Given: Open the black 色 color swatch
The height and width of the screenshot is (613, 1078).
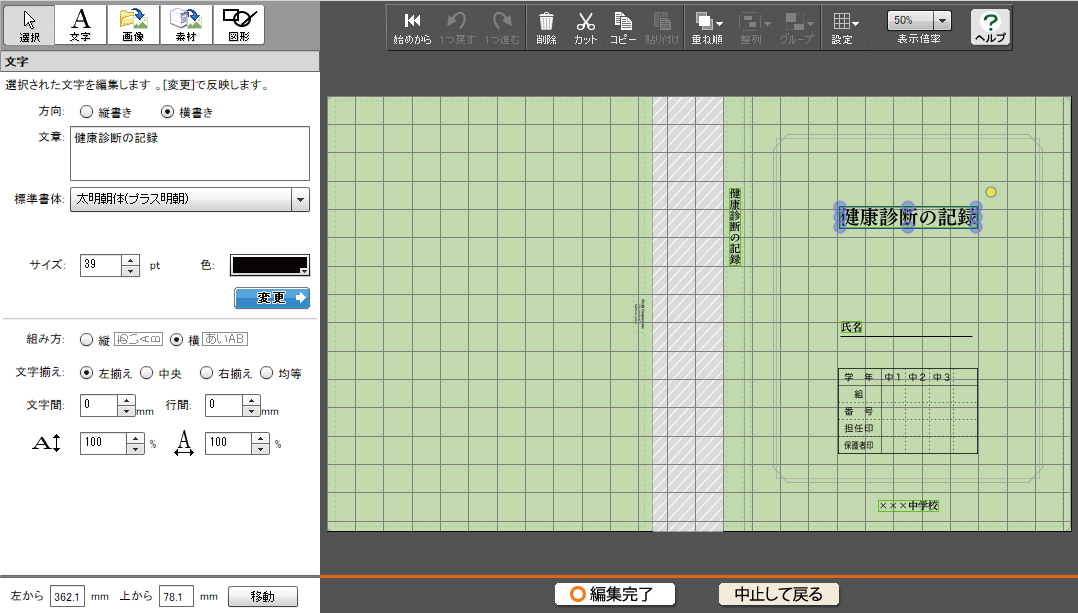Looking at the screenshot, I should [270, 265].
